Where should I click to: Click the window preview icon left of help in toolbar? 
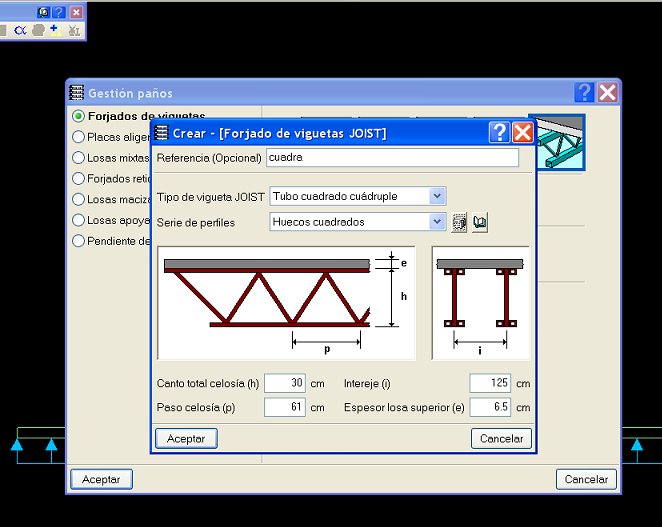[43, 12]
